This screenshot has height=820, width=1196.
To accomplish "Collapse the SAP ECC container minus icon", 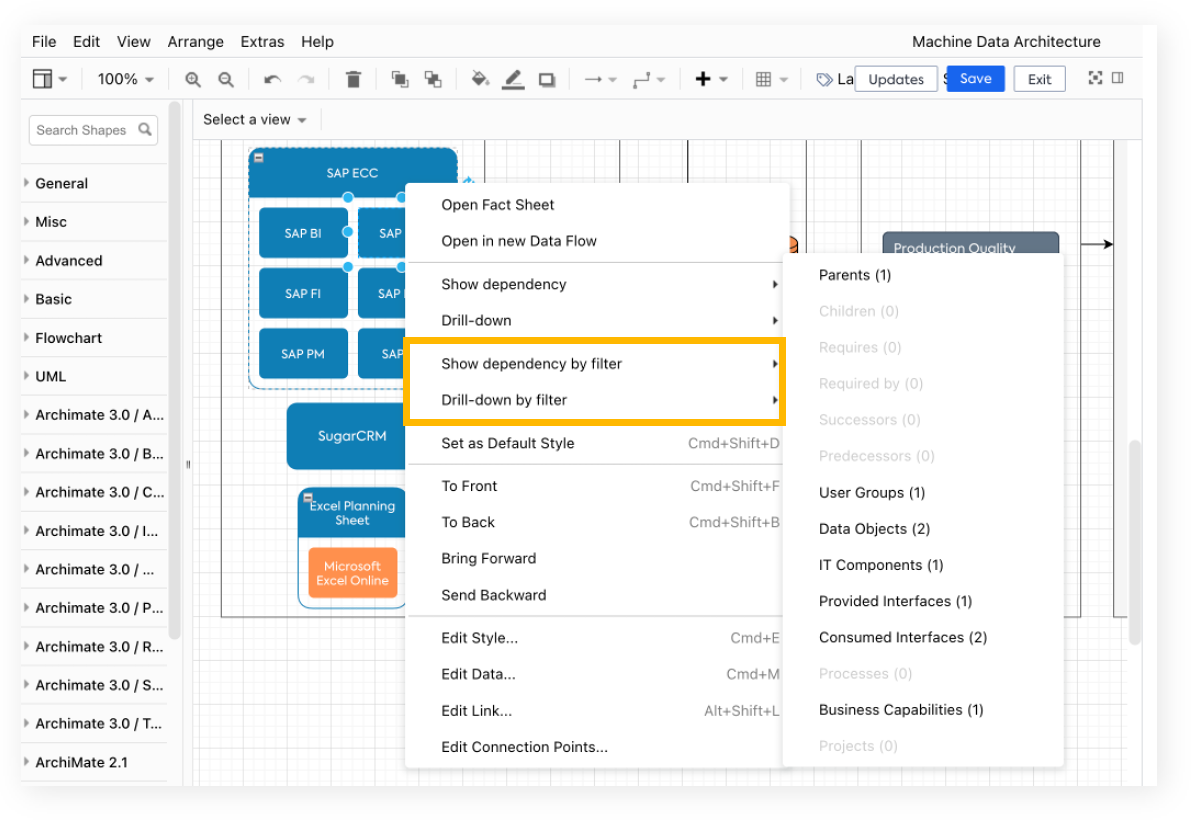I will point(259,158).
